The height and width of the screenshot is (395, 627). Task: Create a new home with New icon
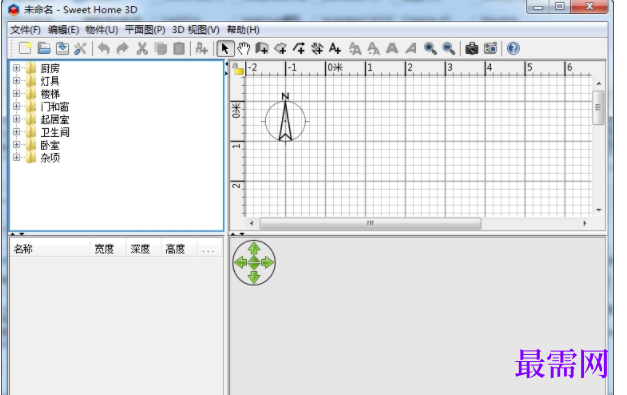pyautogui.click(x=25, y=48)
